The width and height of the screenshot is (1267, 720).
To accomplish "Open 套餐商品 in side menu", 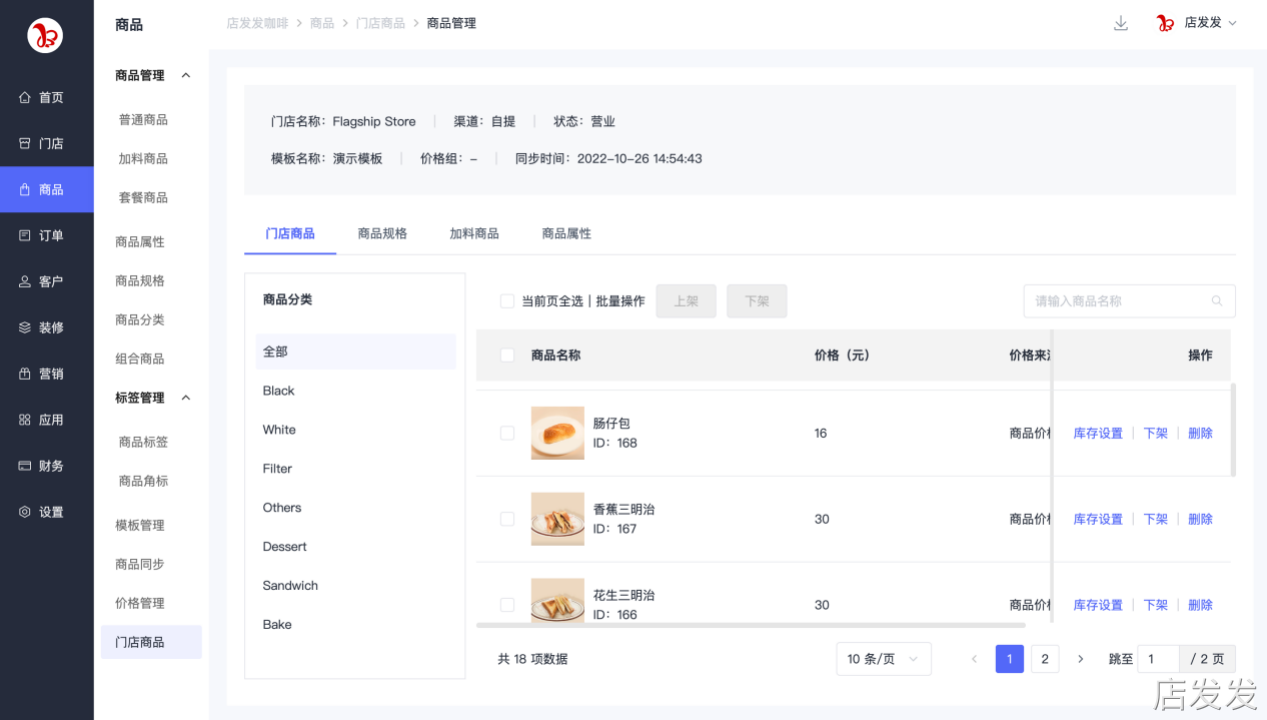I will tap(143, 197).
